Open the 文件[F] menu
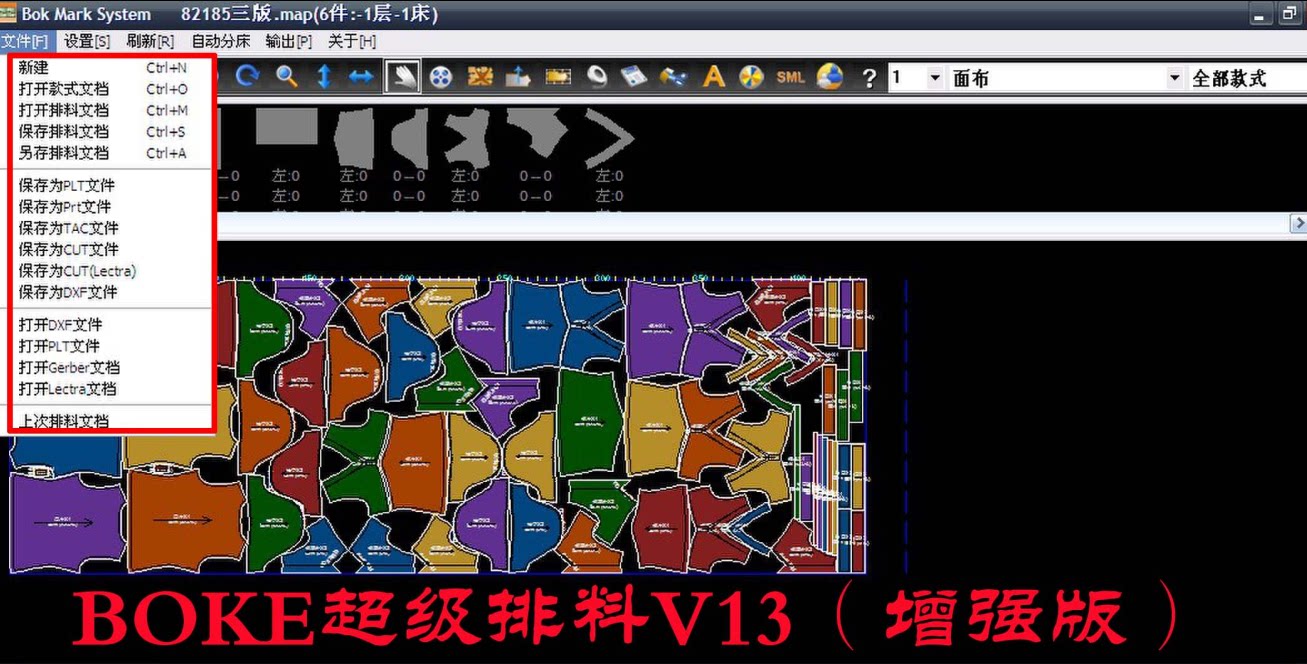 tap(25, 42)
